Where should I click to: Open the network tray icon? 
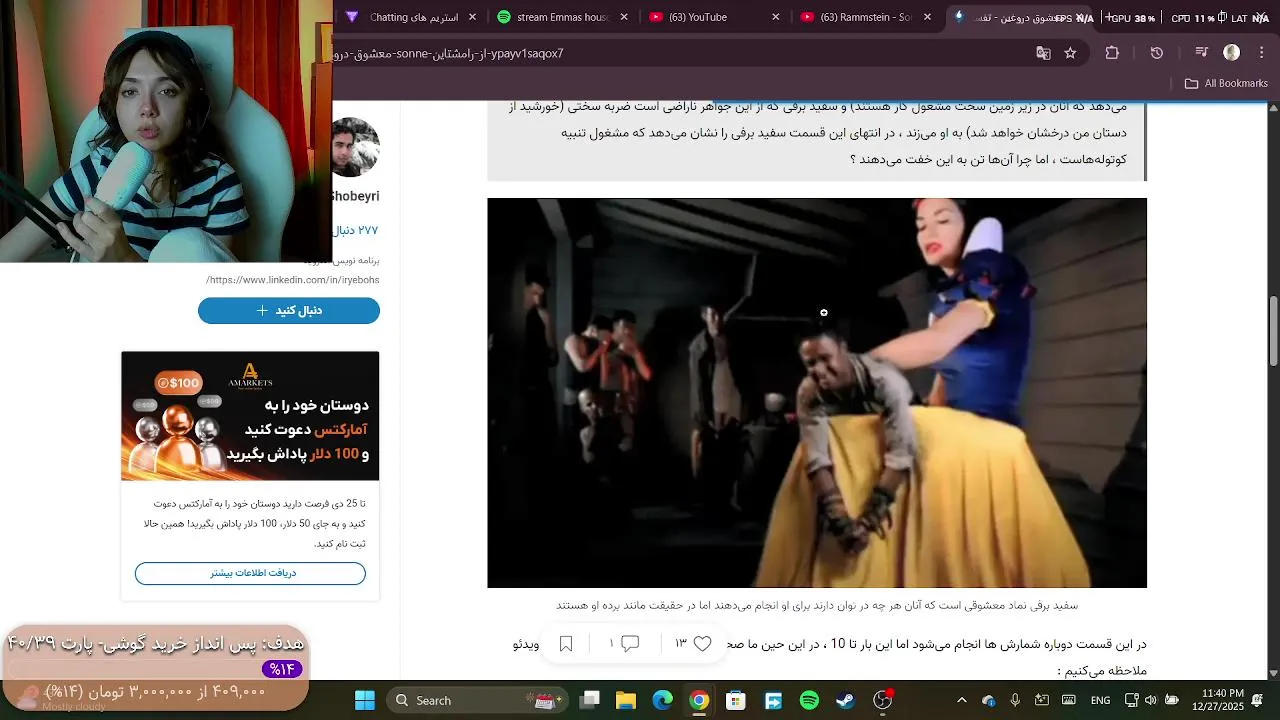pos(1131,700)
